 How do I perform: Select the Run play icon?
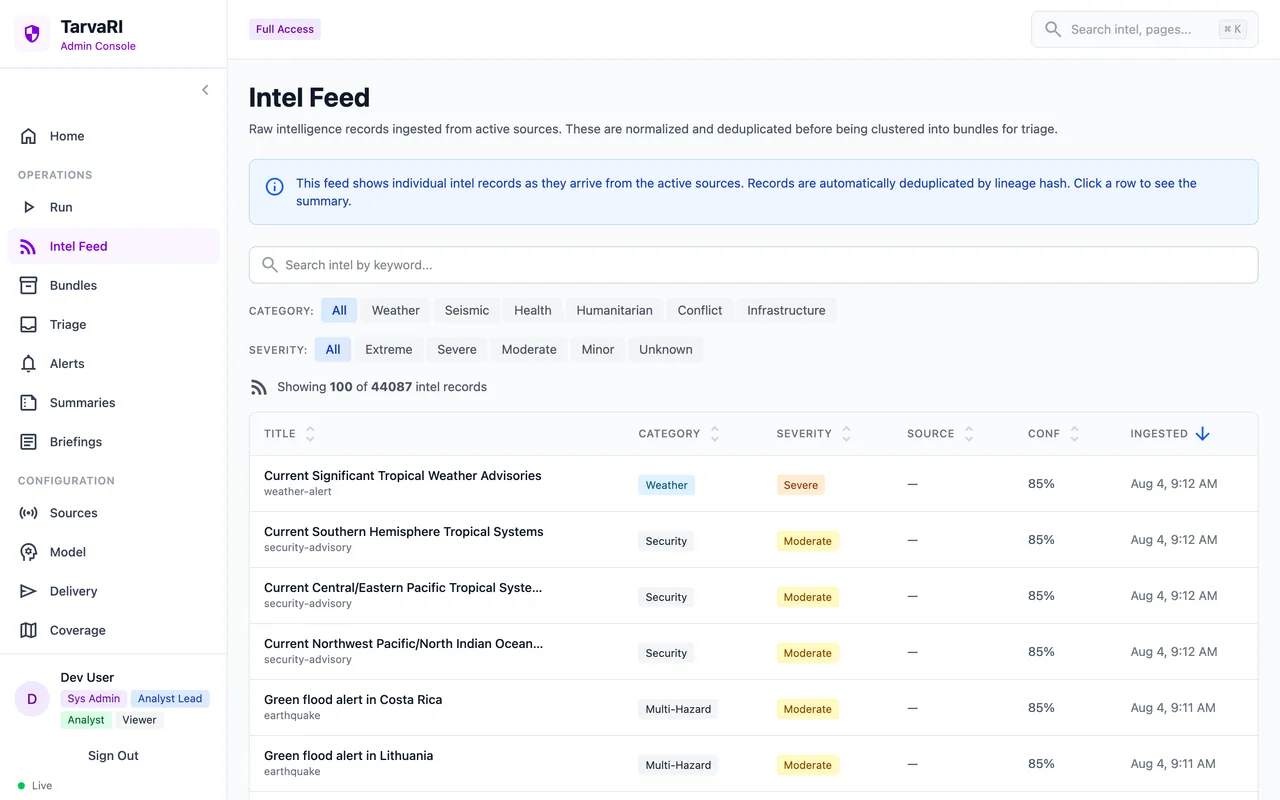click(29, 207)
